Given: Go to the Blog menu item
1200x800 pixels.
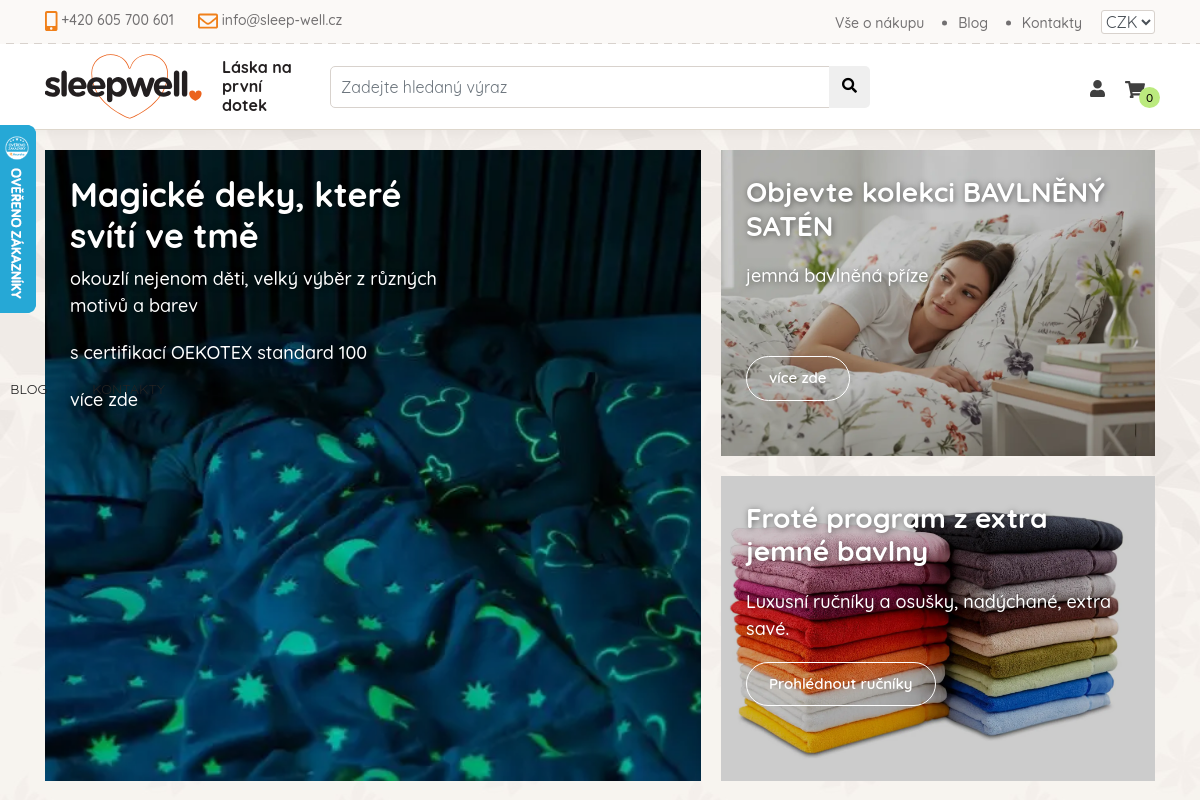Looking at the screenshot, I should [x=973, y=22].
